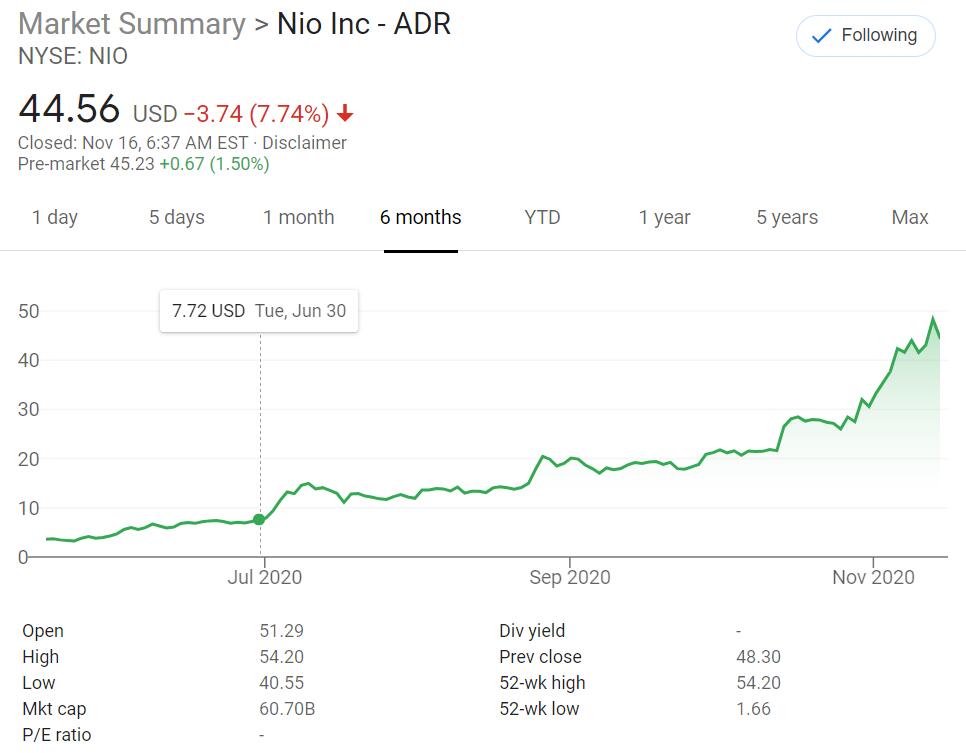Click the blue checkmark in Following button
Viewport: 966px width, 753px height.
tap(822, 34)
